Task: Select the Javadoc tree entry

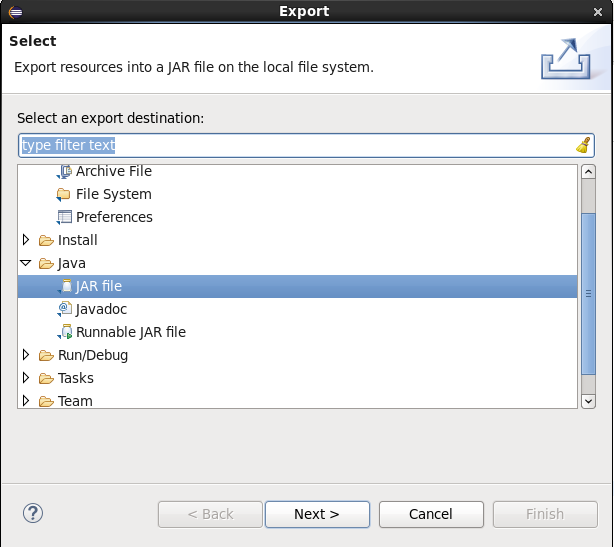Action: [101, 309]
